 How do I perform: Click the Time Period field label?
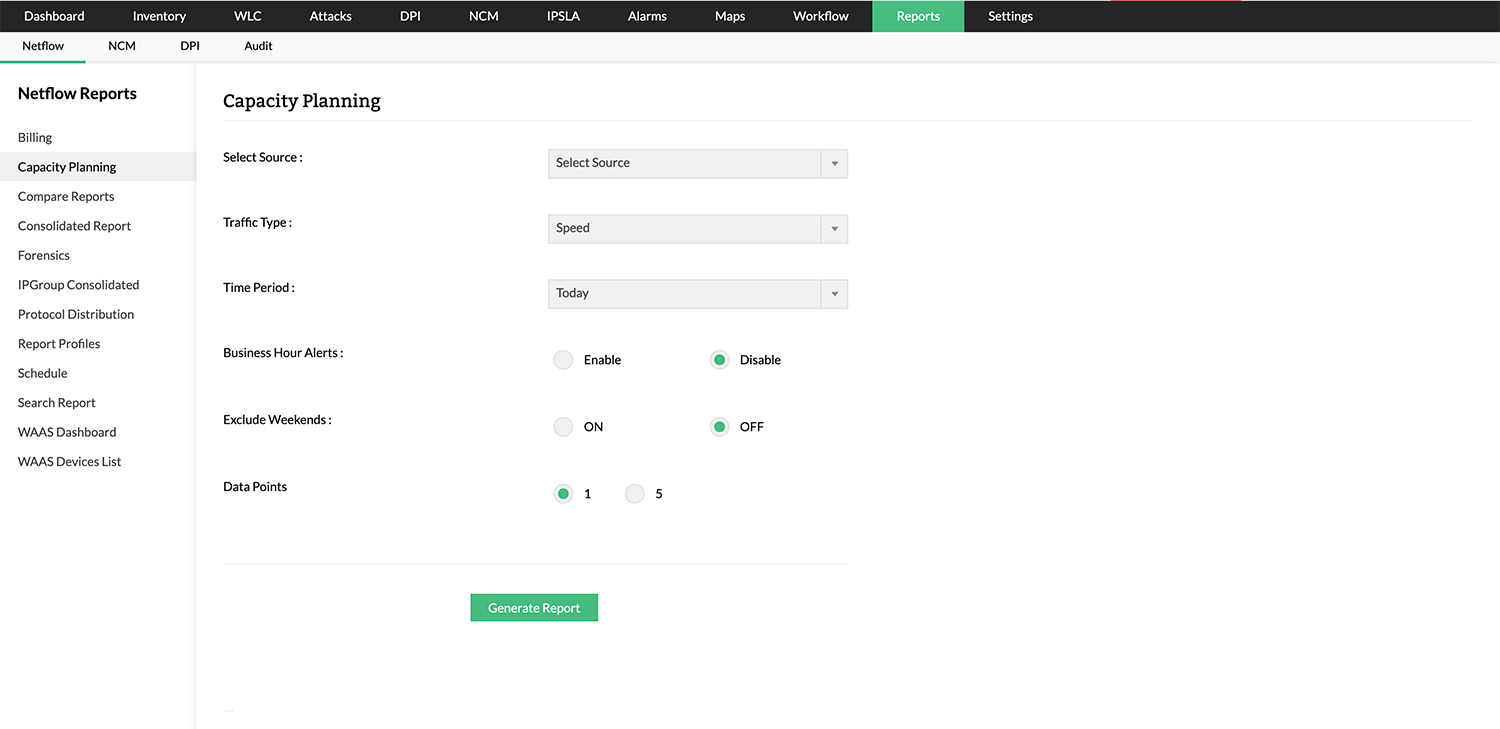tap(259, 288)
